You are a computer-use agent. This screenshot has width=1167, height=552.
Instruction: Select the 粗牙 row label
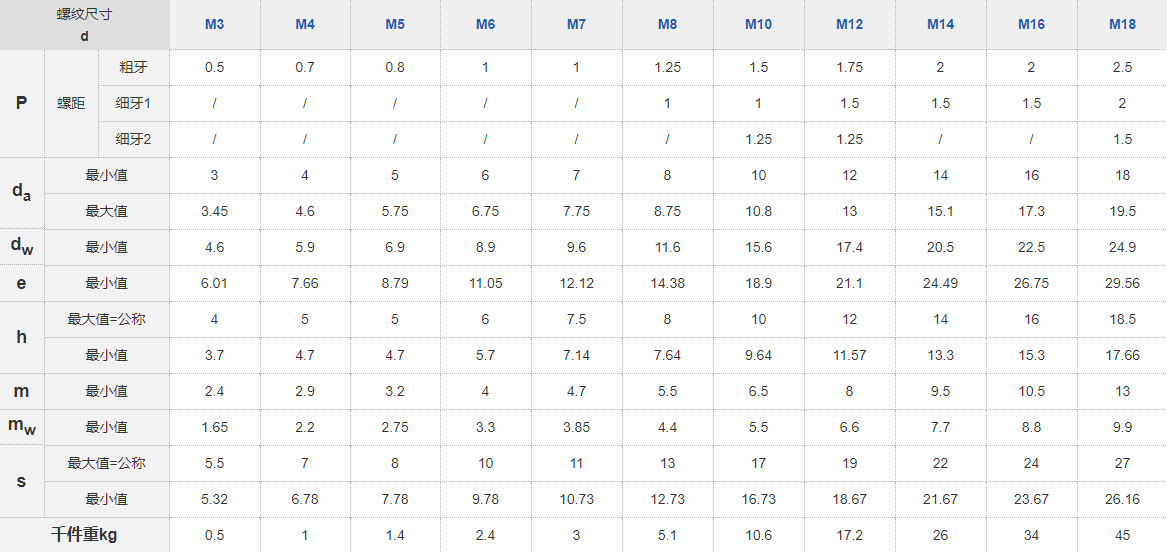[x=134, y=68]
